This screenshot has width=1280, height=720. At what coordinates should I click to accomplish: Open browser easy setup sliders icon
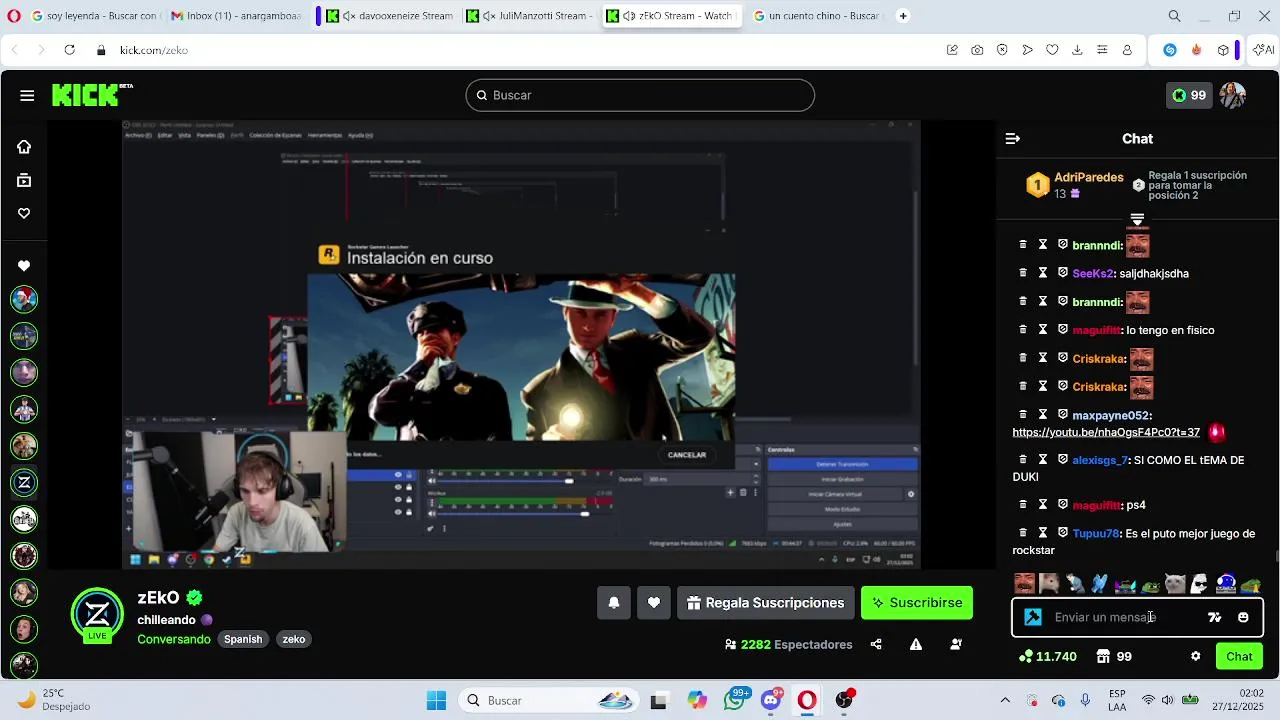point(1102,50)
